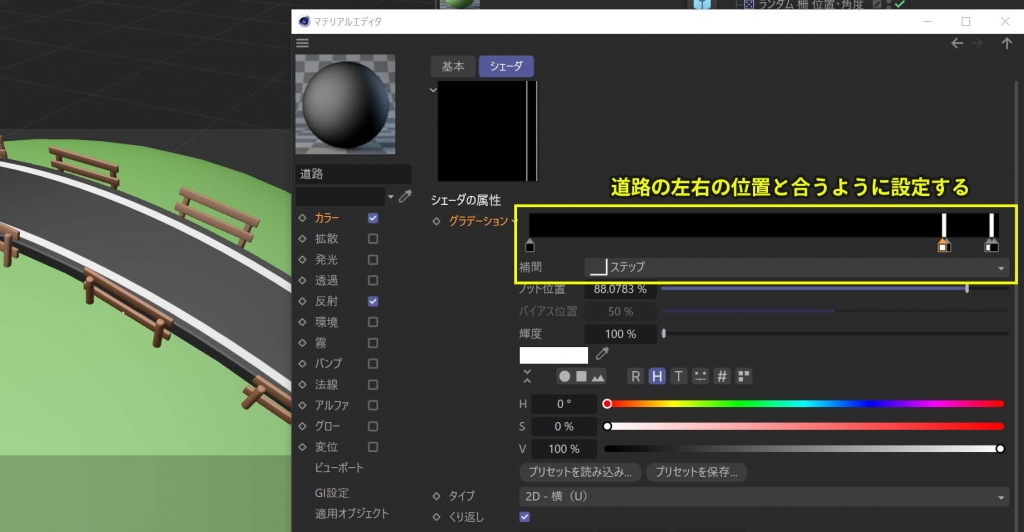Click the ノット位置 slider handle
This screenshot has height=532, width=1024.
pos(967,289)
